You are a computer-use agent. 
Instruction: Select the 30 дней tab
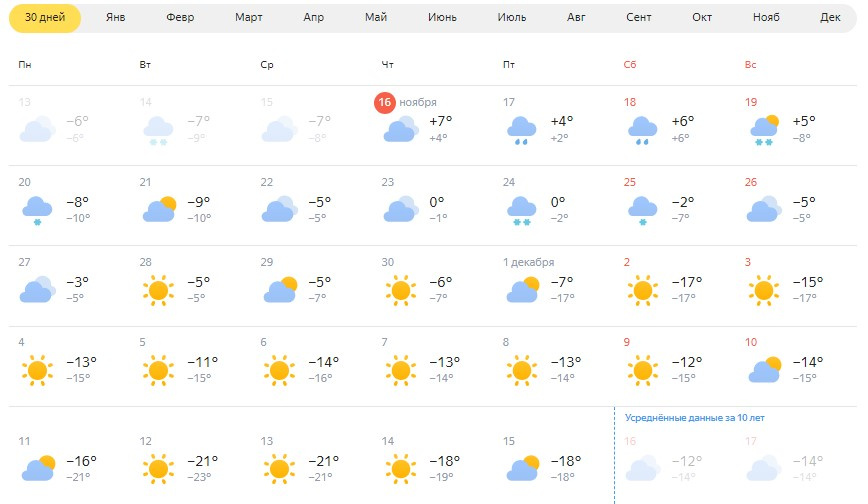pos(45,18)
